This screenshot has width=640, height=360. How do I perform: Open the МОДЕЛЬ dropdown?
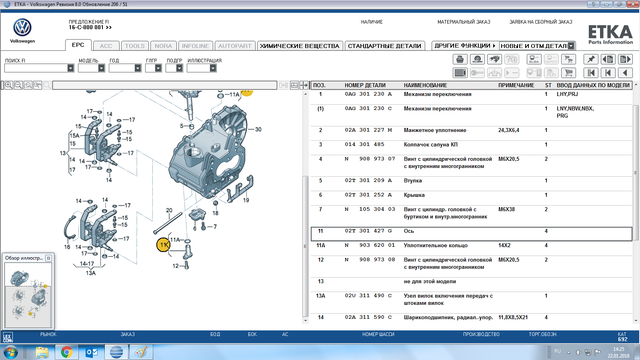click(101, 68)
